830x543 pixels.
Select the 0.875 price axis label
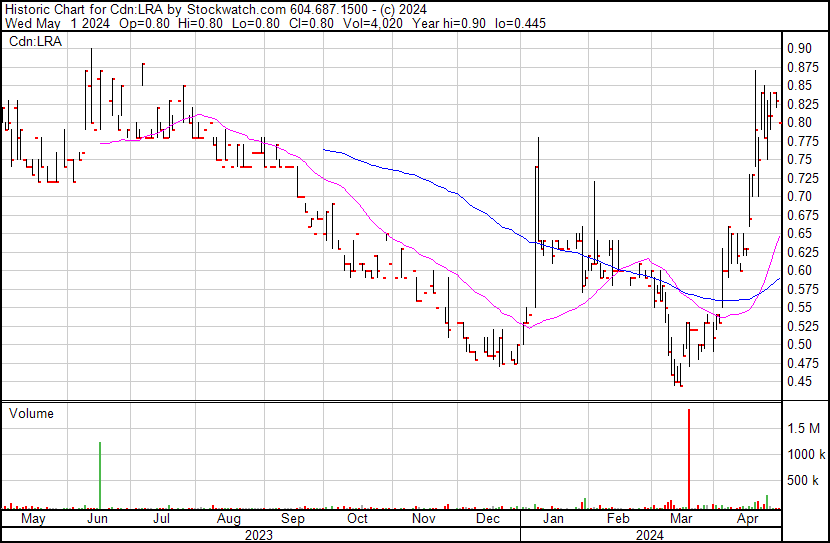(803, 67)
